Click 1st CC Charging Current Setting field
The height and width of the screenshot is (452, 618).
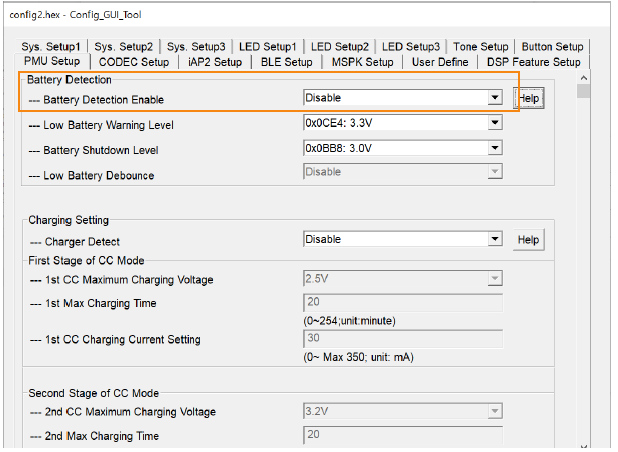402,339
